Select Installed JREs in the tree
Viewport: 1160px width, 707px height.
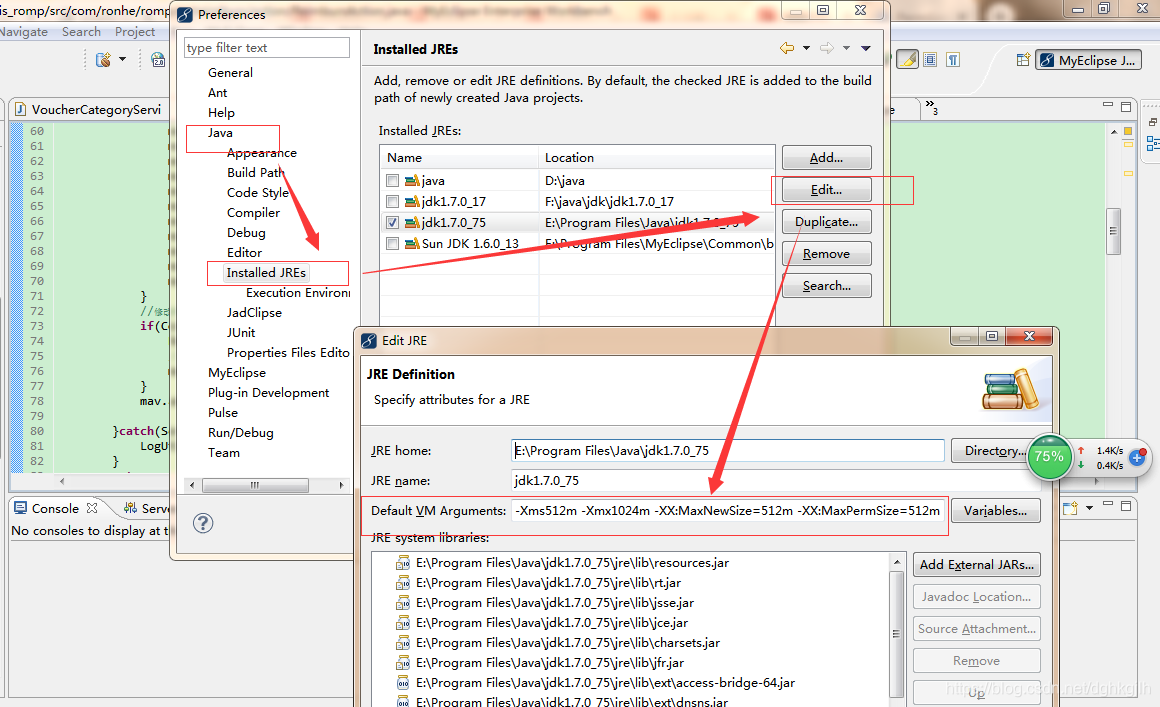(x=266, y=272)
